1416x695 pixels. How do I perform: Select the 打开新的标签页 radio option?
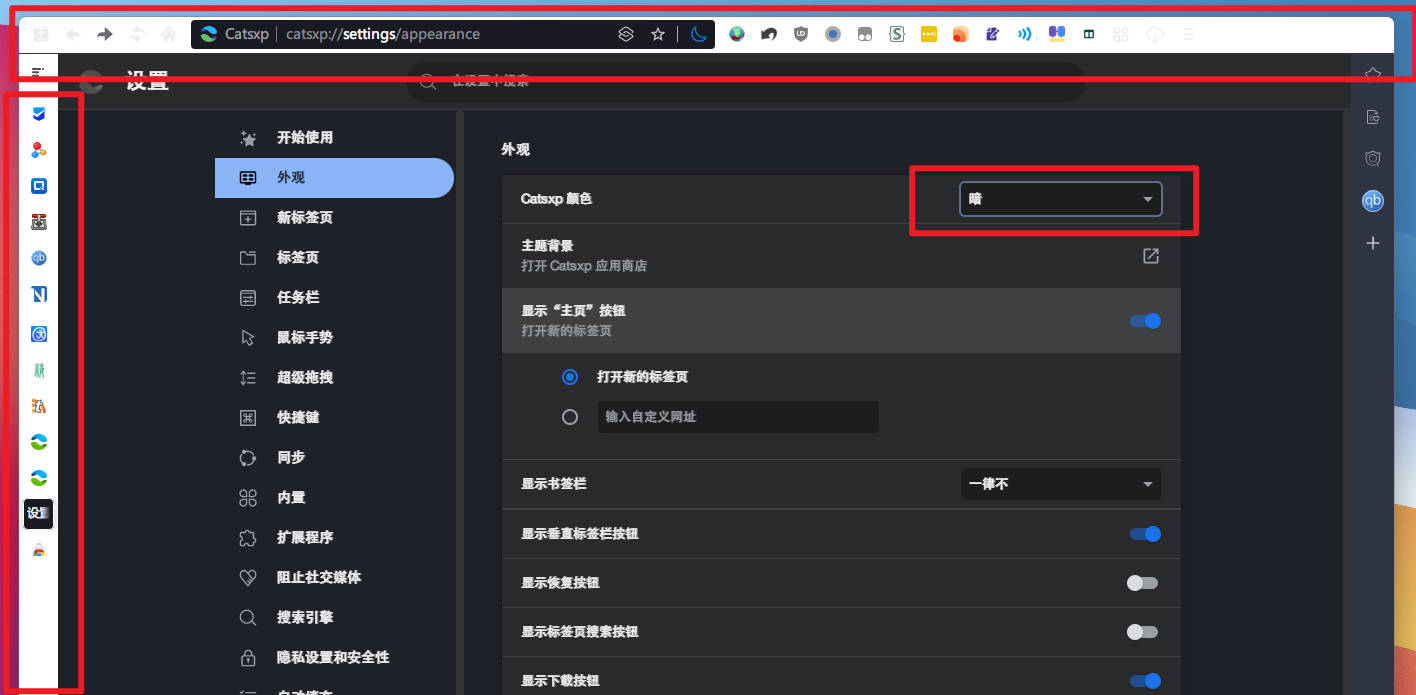(x=570, y=377)
